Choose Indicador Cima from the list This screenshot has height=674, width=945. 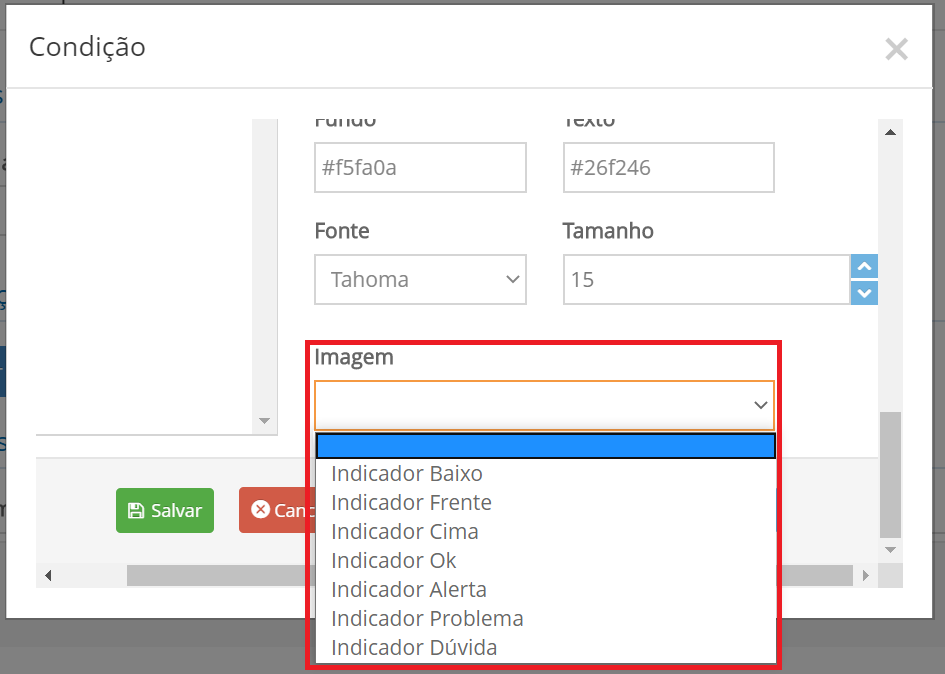545,532
